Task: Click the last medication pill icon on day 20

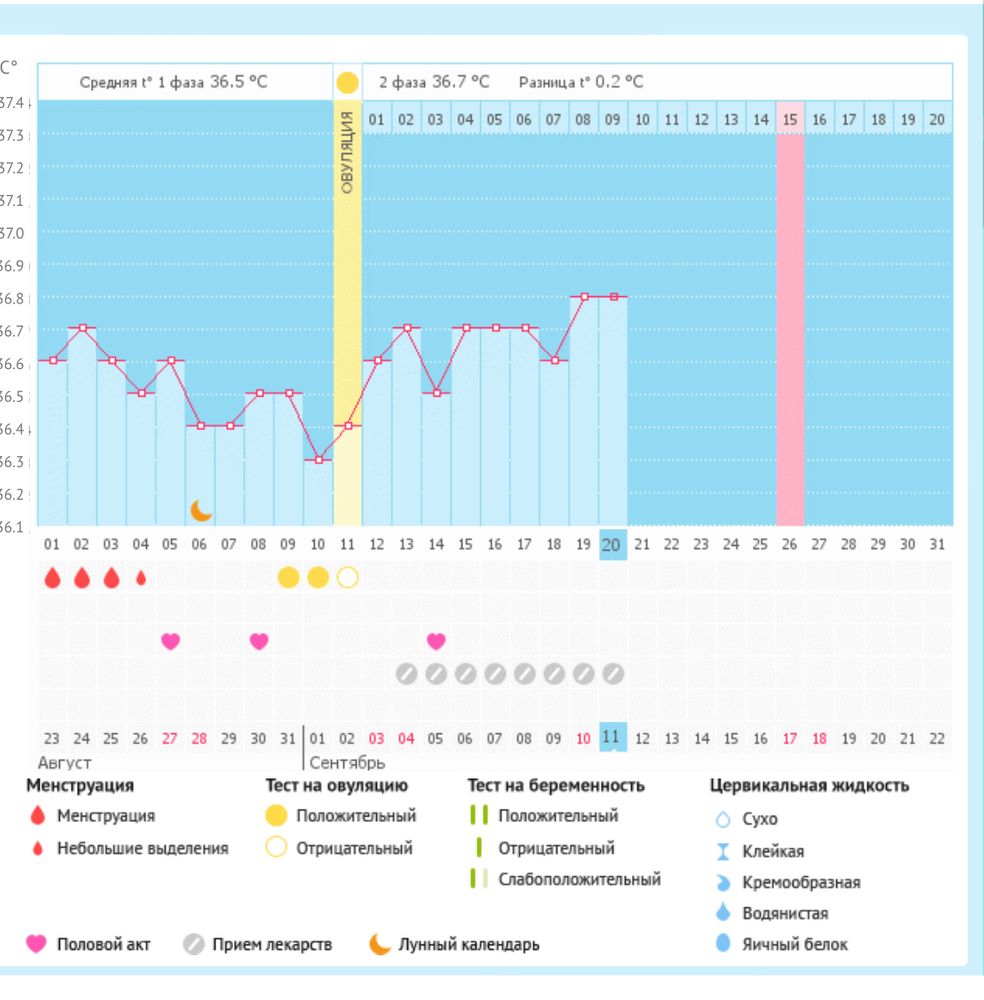Action: click(x=613, y=674)
